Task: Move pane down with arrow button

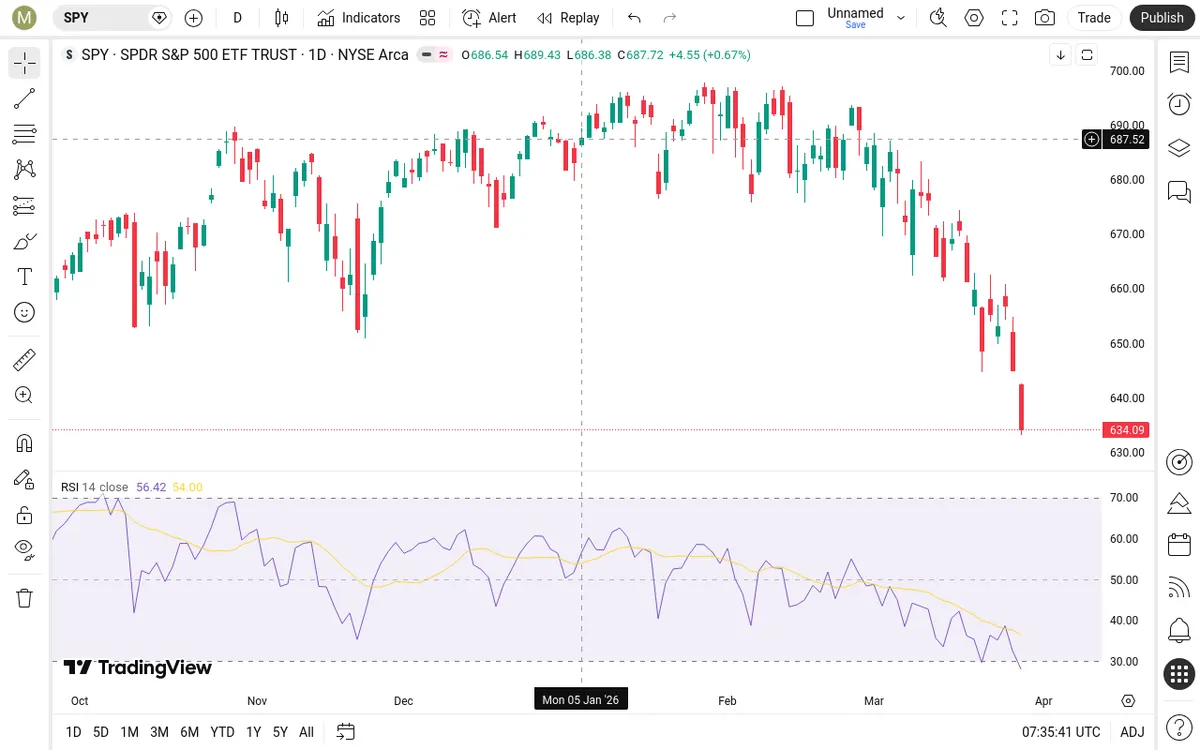Action: point(1061,55)
